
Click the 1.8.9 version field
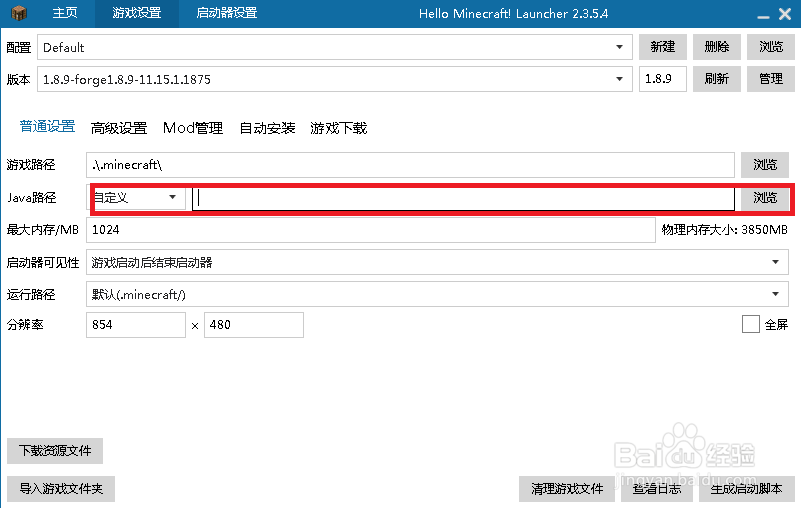pos(663,79)
